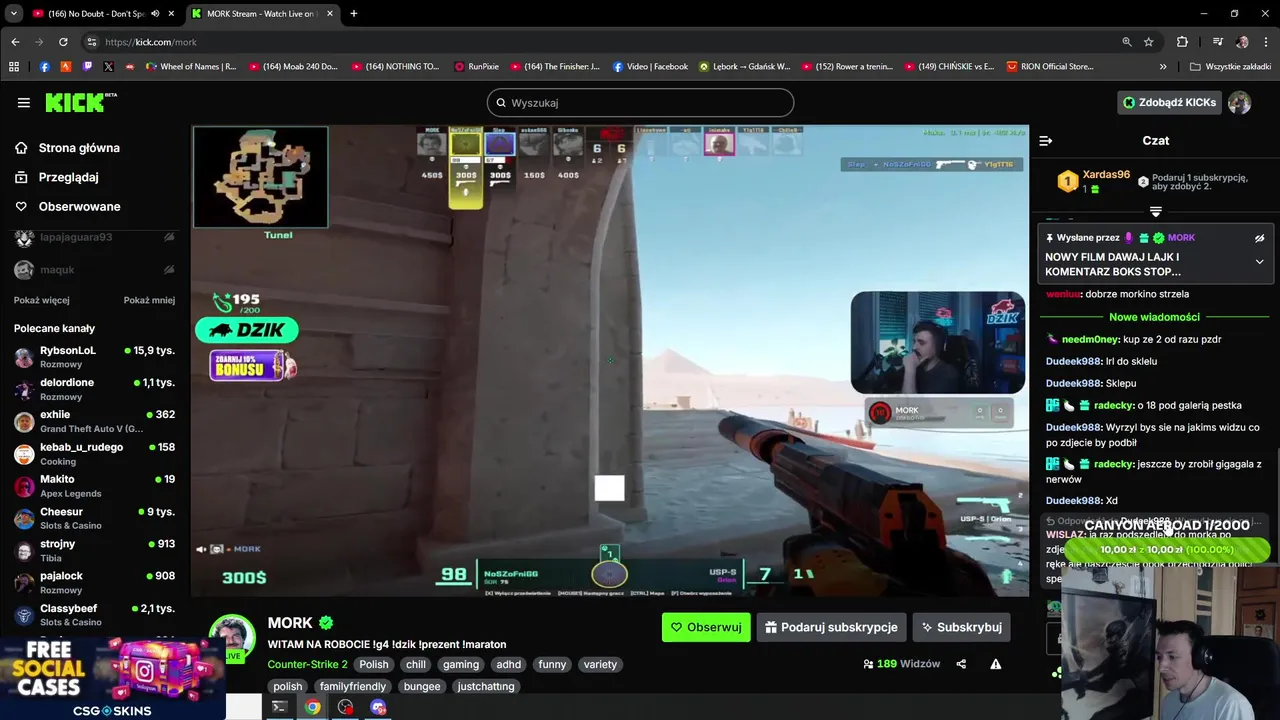Open the Facebook bookmark icon

44,67
